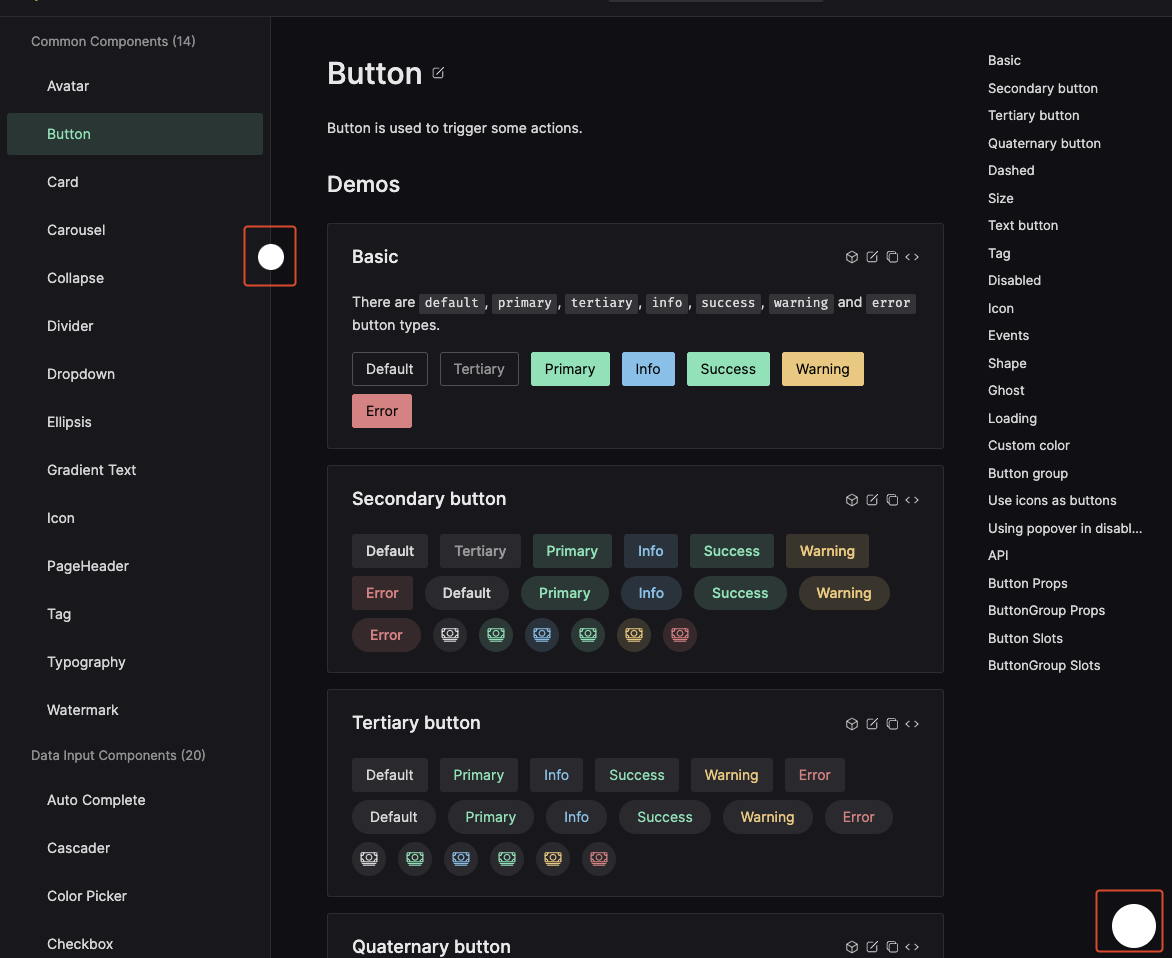Open the Button Props section link
The image size is (1172, 958).
1027,583
